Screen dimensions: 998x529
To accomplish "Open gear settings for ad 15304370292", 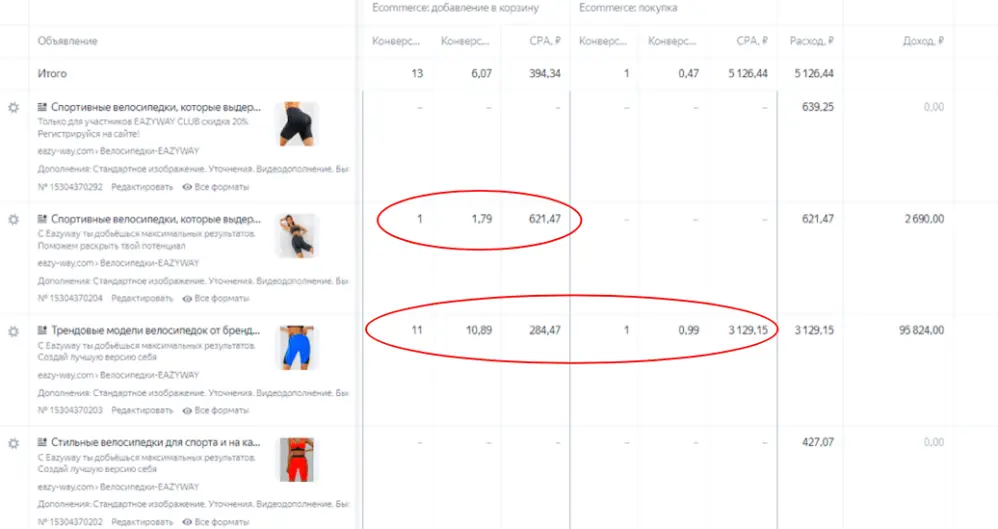I will [x=13, y=107].
